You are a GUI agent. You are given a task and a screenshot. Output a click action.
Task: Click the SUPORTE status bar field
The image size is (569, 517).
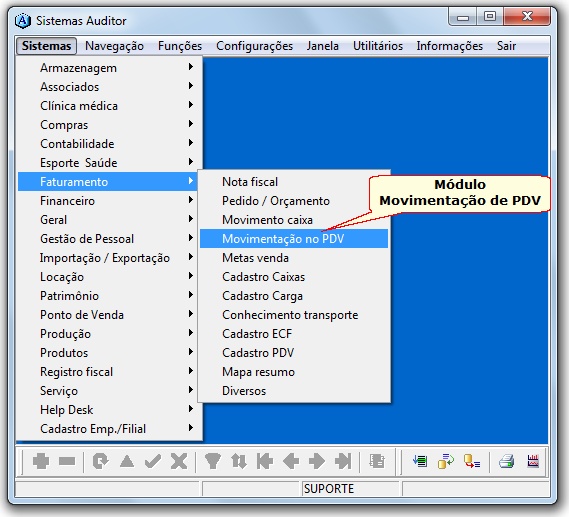pyautogui.click(x=351, y=489)
